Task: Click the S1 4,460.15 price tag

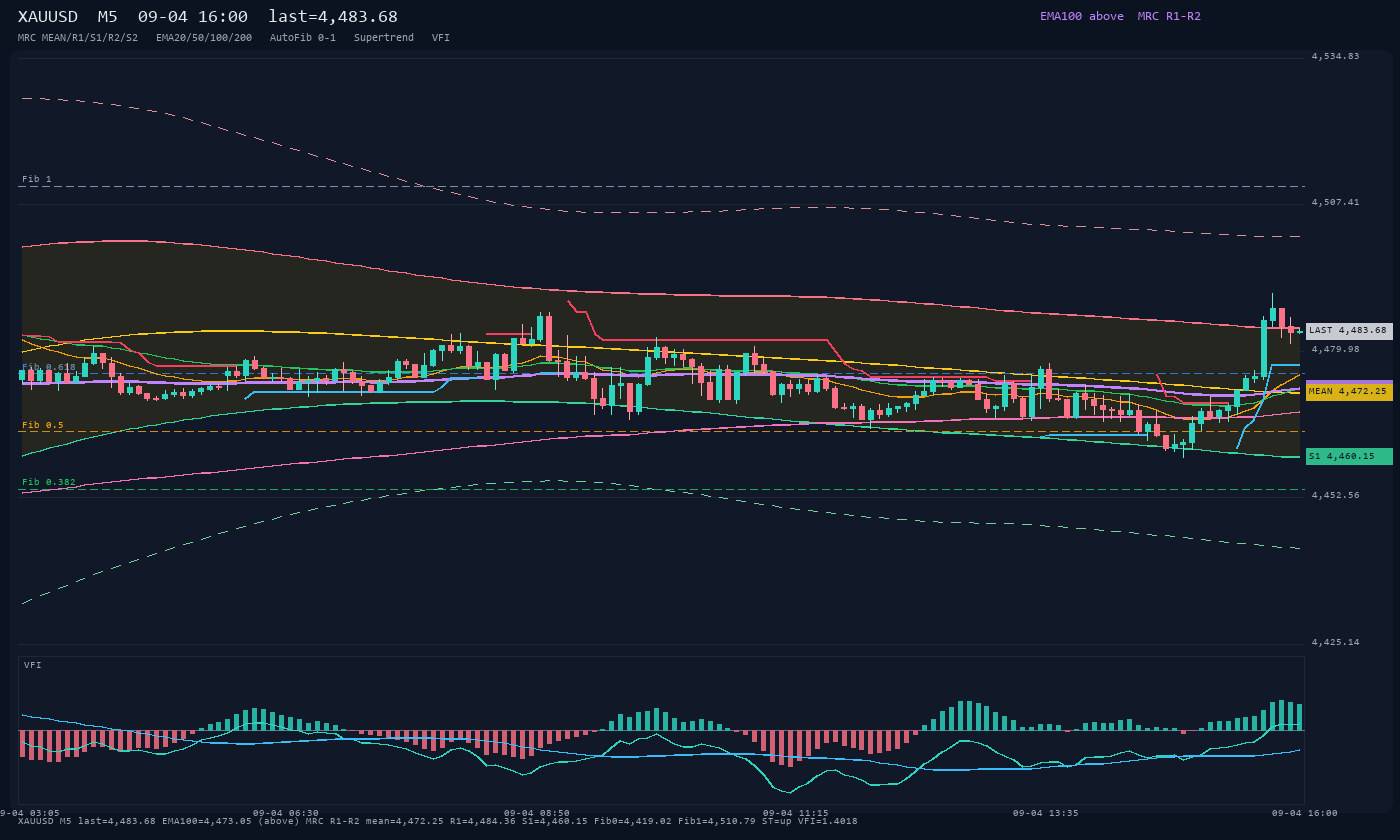Action: click(x=1349, y=456)
